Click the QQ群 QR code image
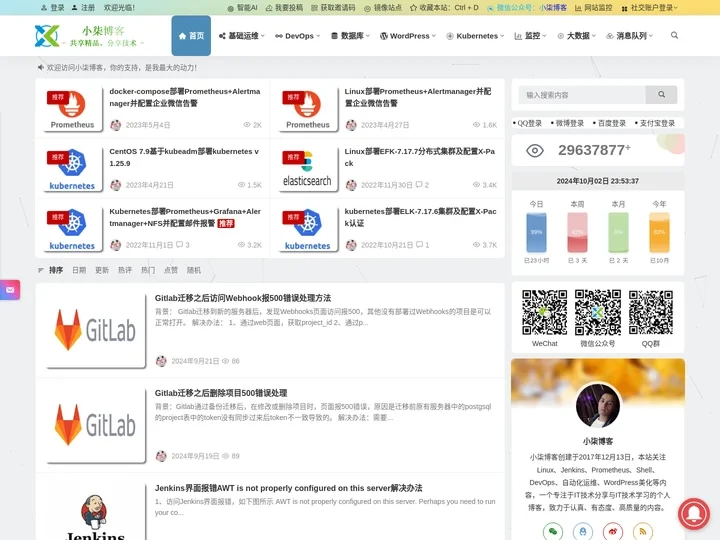The image size is (720, 540). pos(651,312)
